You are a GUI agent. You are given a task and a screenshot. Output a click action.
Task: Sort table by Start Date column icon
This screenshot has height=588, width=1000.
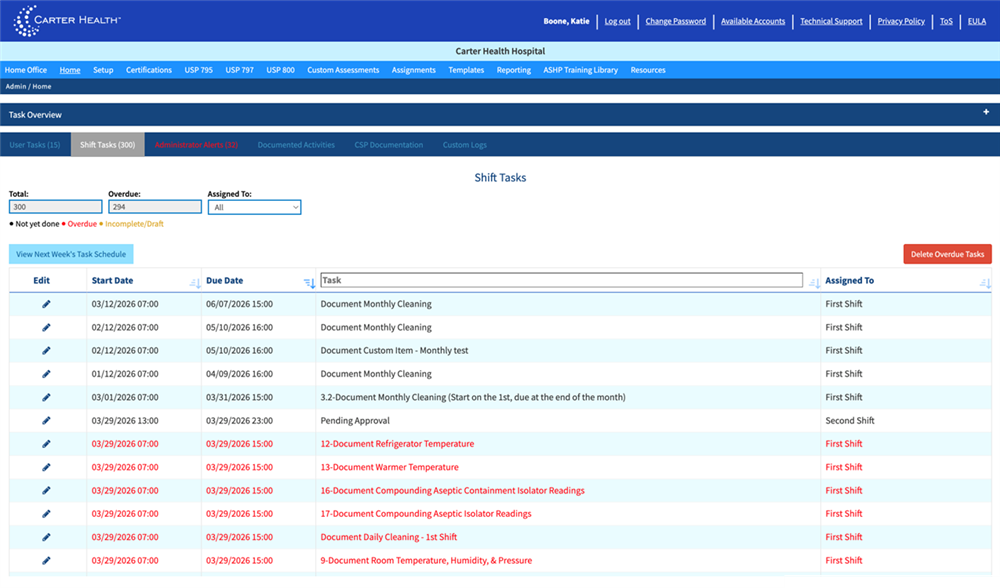pos(193,283)
